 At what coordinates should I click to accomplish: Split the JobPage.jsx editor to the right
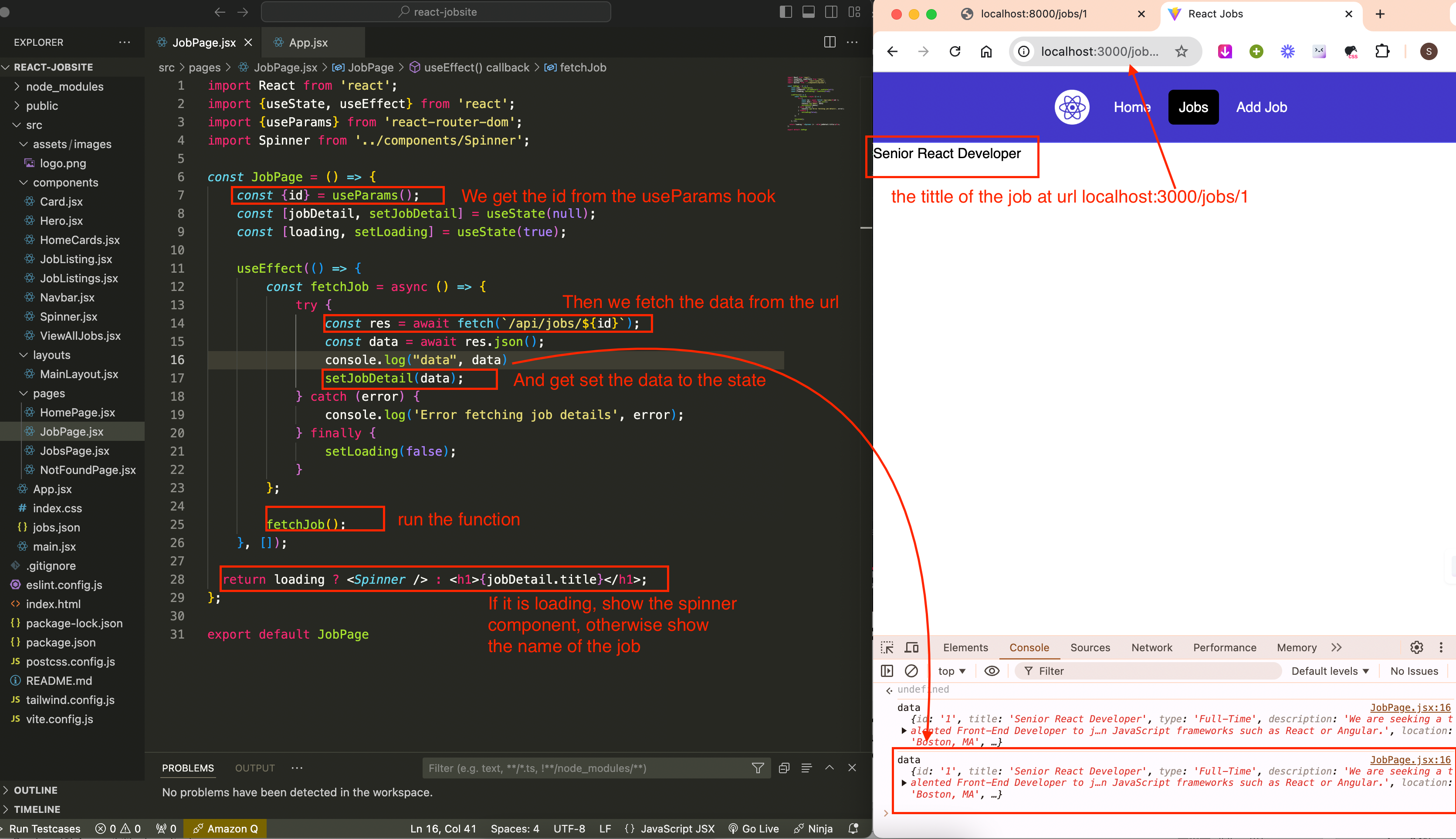pos(830,42)
